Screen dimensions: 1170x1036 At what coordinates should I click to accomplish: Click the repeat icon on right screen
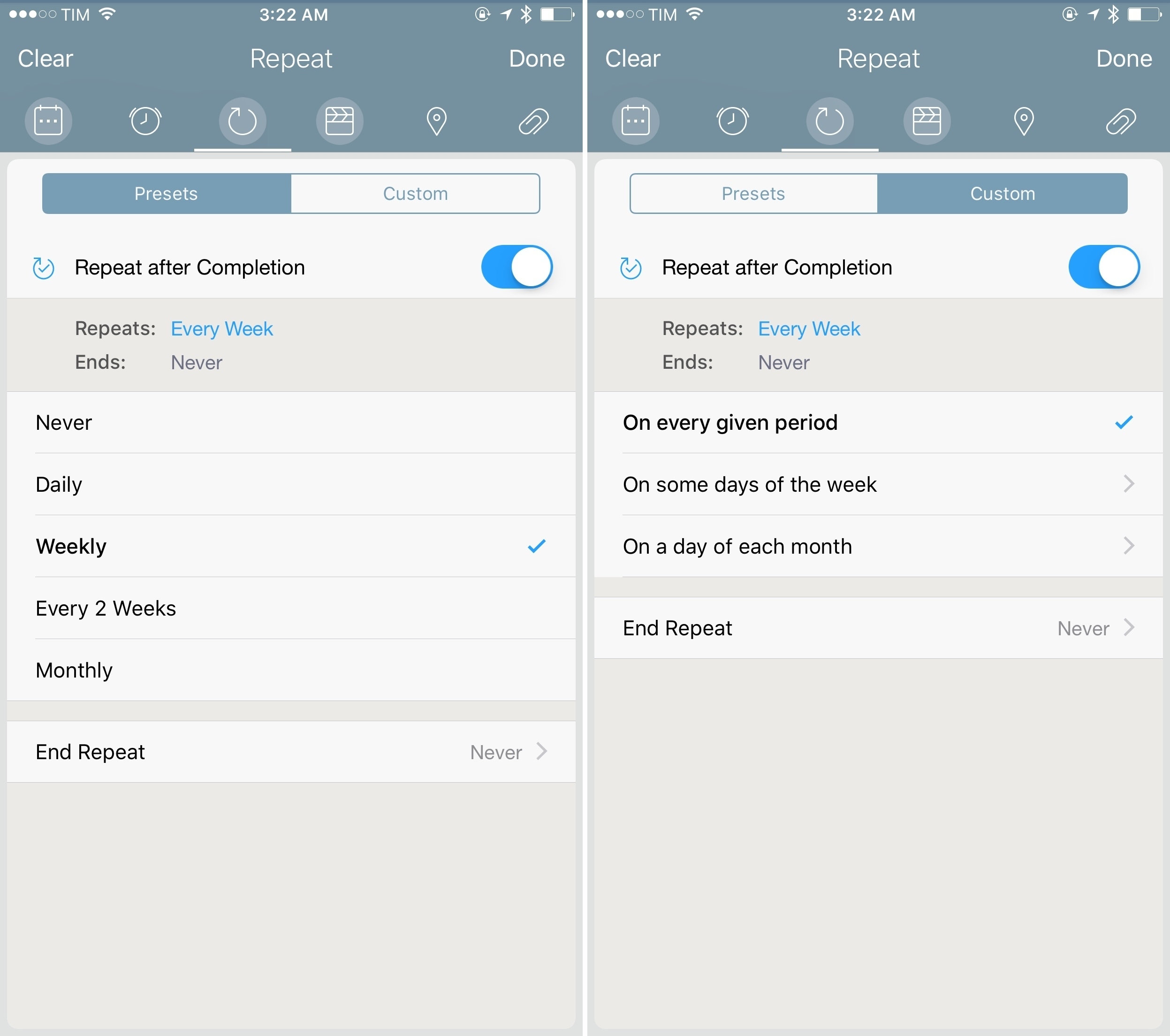point(828,119)
